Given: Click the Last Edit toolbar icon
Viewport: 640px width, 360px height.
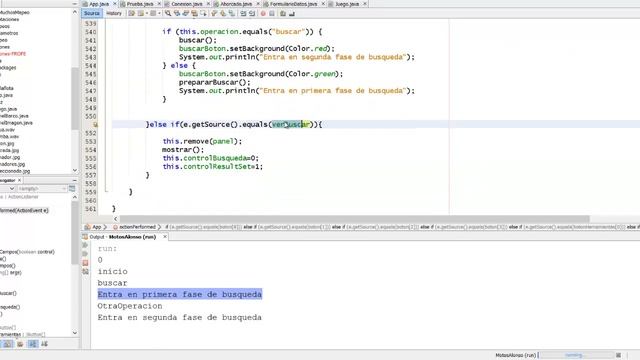Looking at the screenshot, I should [131, 13].
